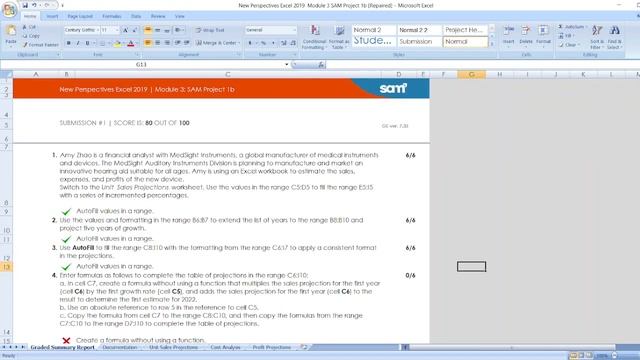The width and height of the screenshot is (640, 360).
Task: Set Top Align vertical alignment
Action: [148, 30]
